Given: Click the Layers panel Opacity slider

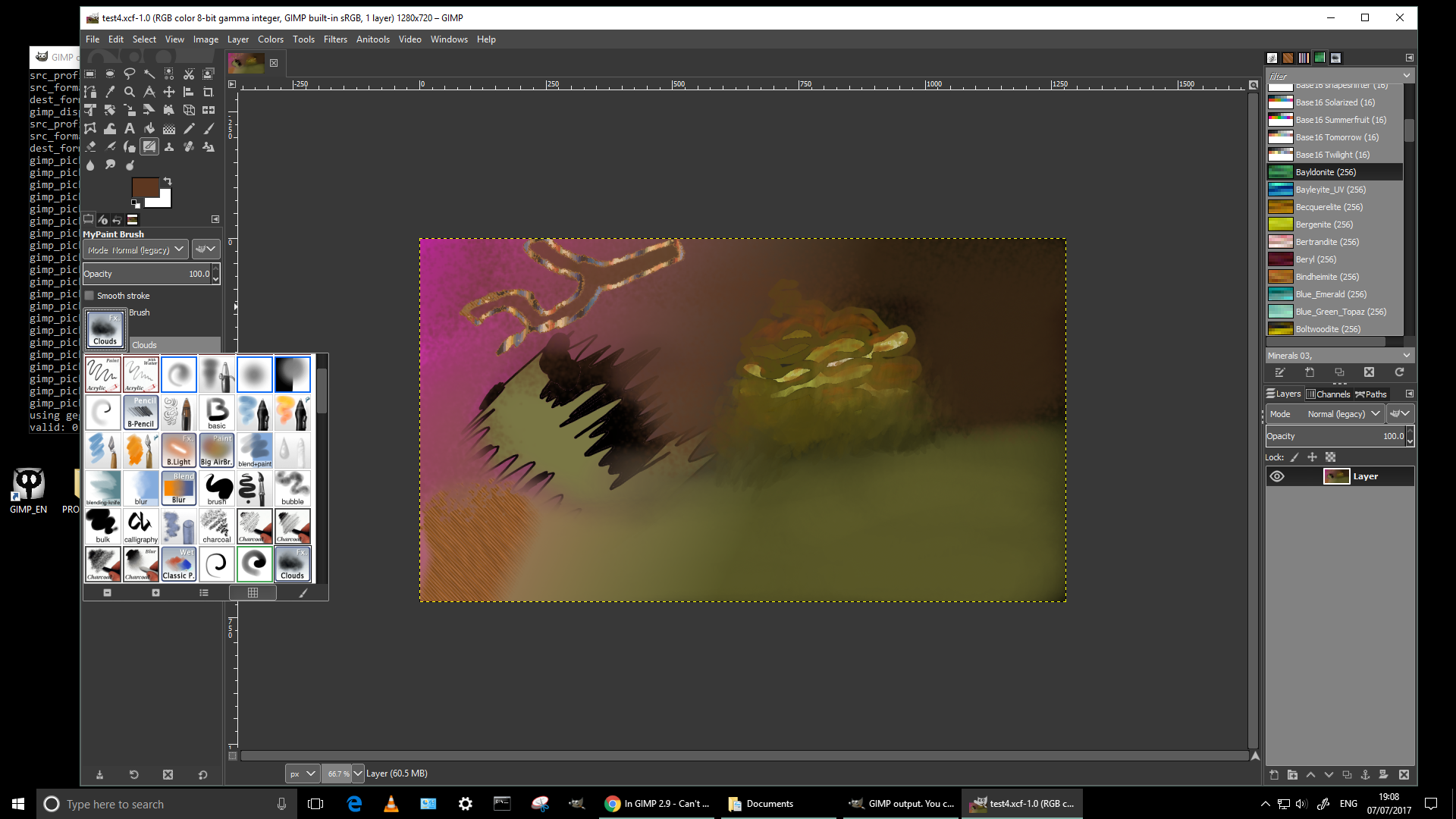Looking at the screenshot, I should (1335, 436).
